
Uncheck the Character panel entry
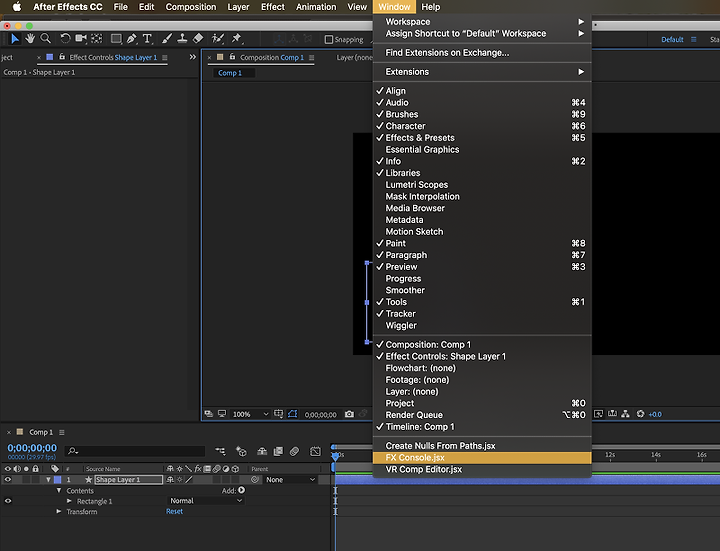click(482, 126)
